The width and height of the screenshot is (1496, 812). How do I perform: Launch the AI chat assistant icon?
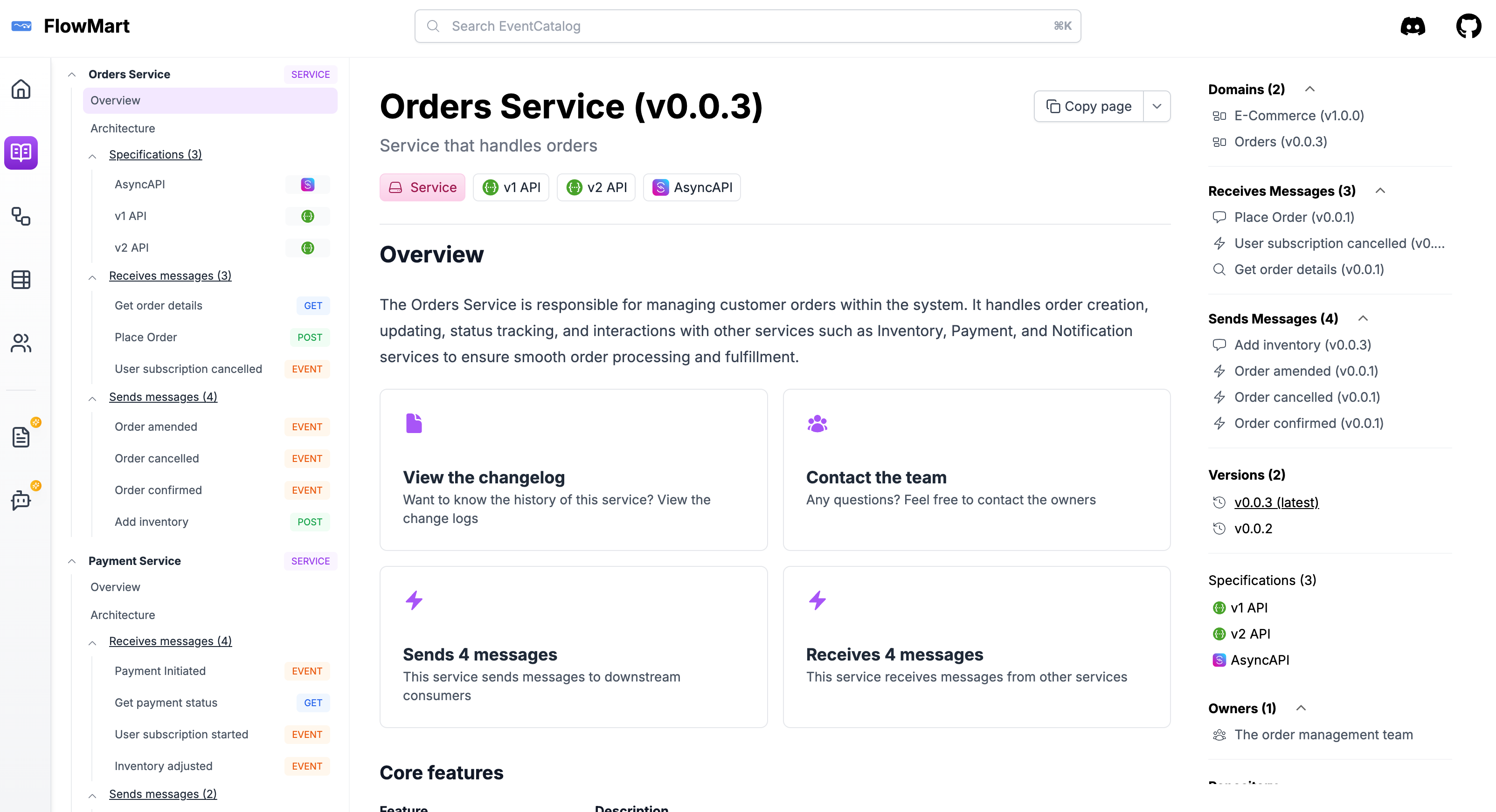pyautogui.click(x=21, y=500)
